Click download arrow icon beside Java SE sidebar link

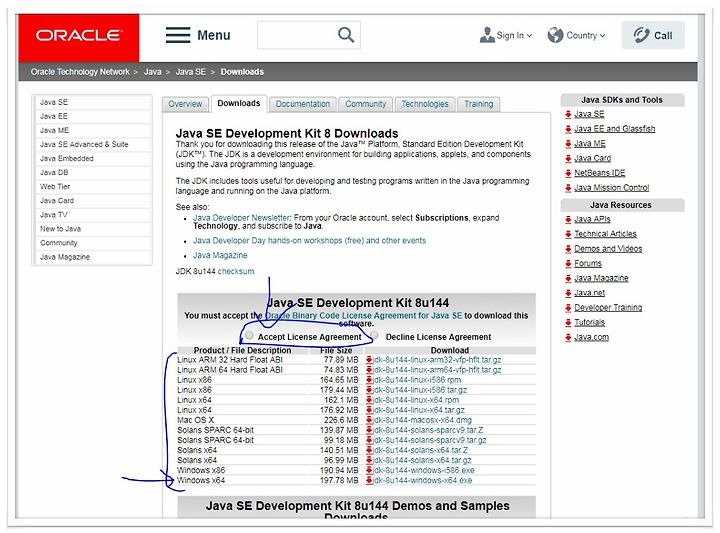point(568,114)
